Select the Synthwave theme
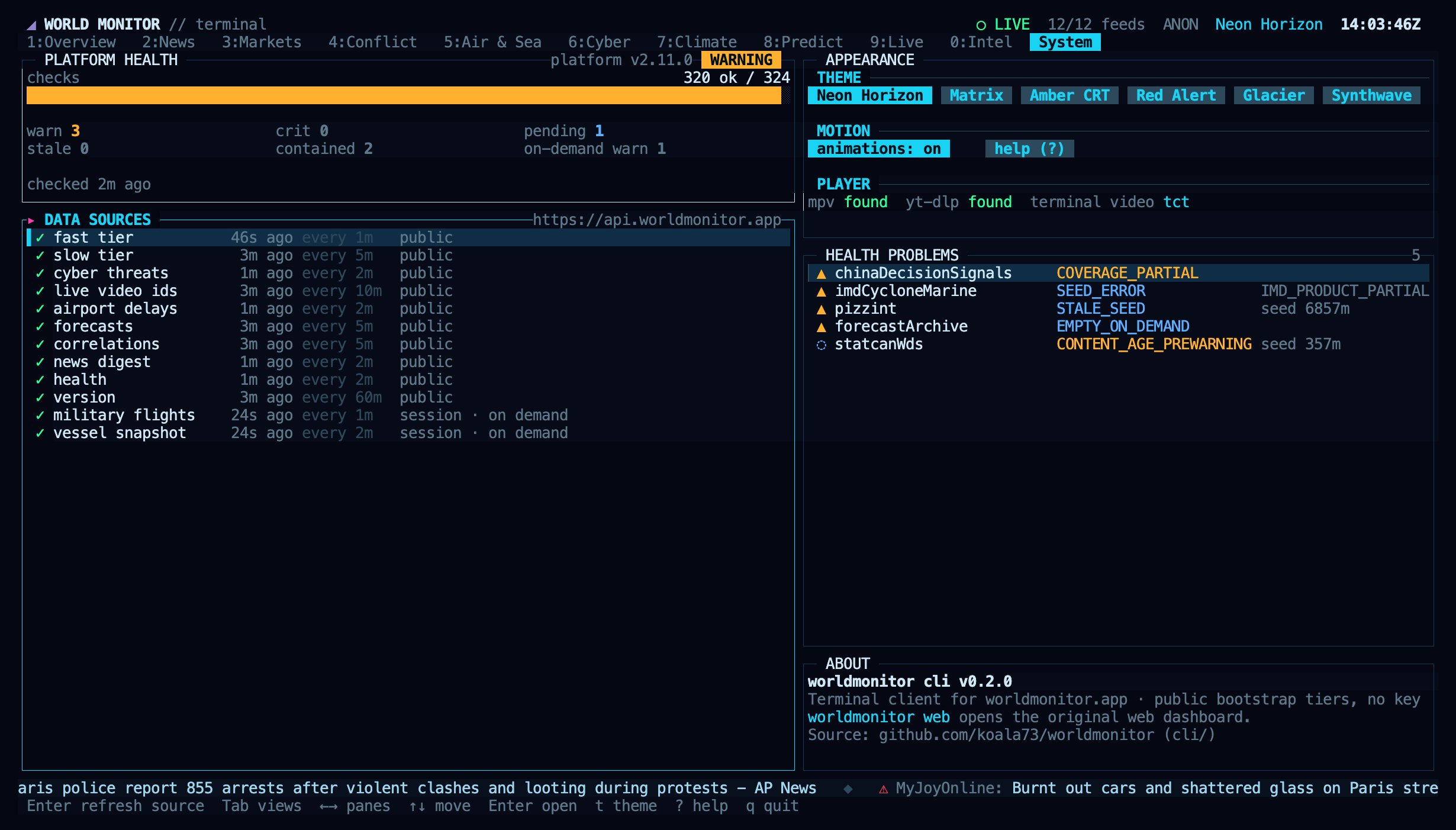Viewport: 1456px width, 830px height. [x=1371, y=95]
